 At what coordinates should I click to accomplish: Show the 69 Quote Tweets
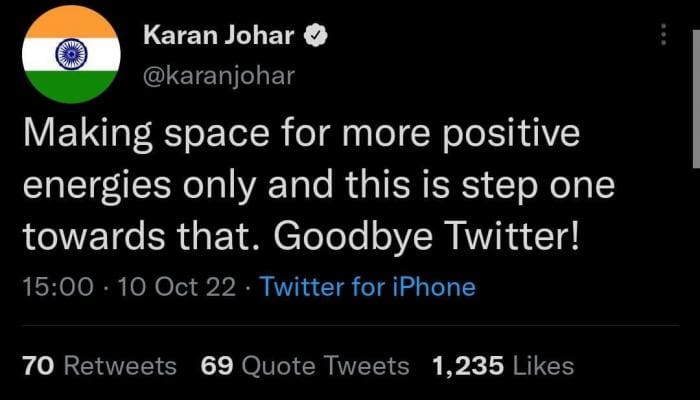click(305, 366)
